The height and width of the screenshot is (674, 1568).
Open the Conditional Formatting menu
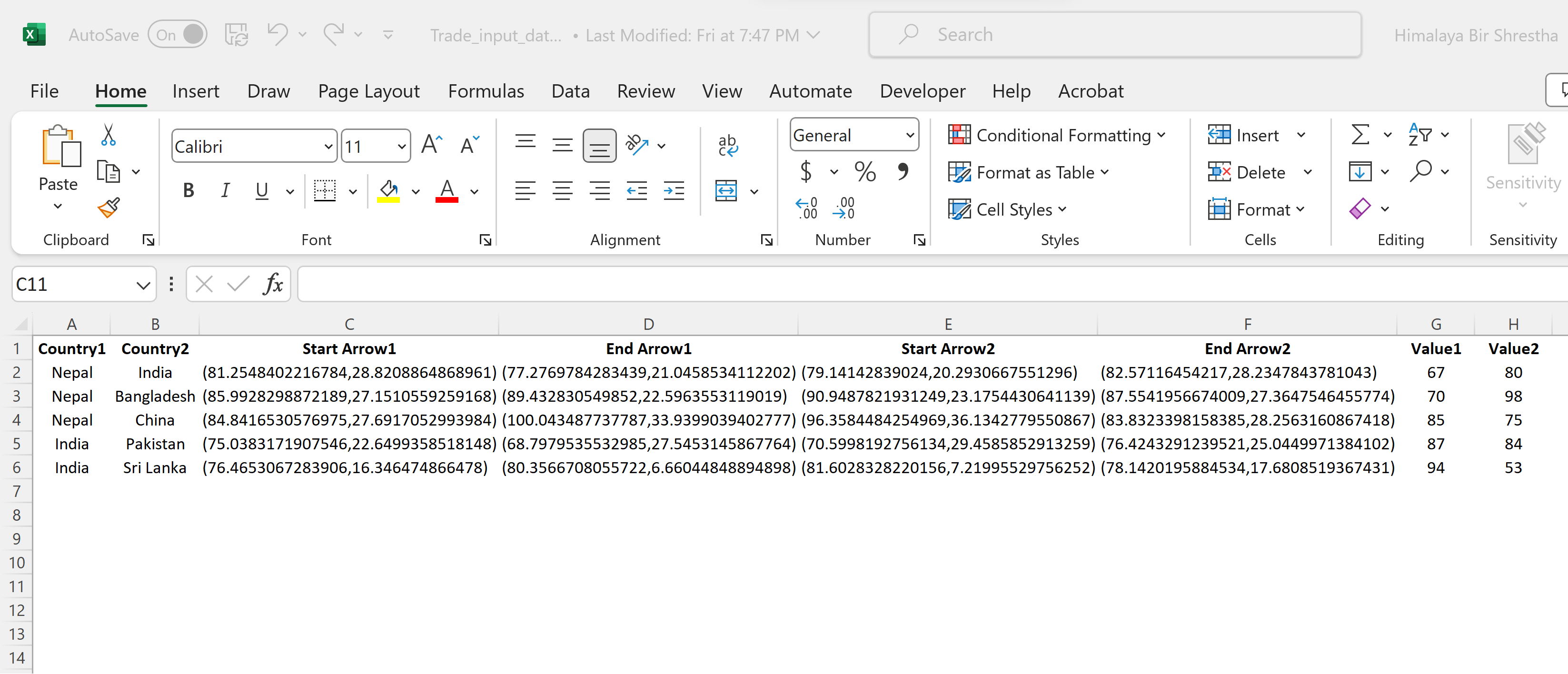click(1056, 135)
